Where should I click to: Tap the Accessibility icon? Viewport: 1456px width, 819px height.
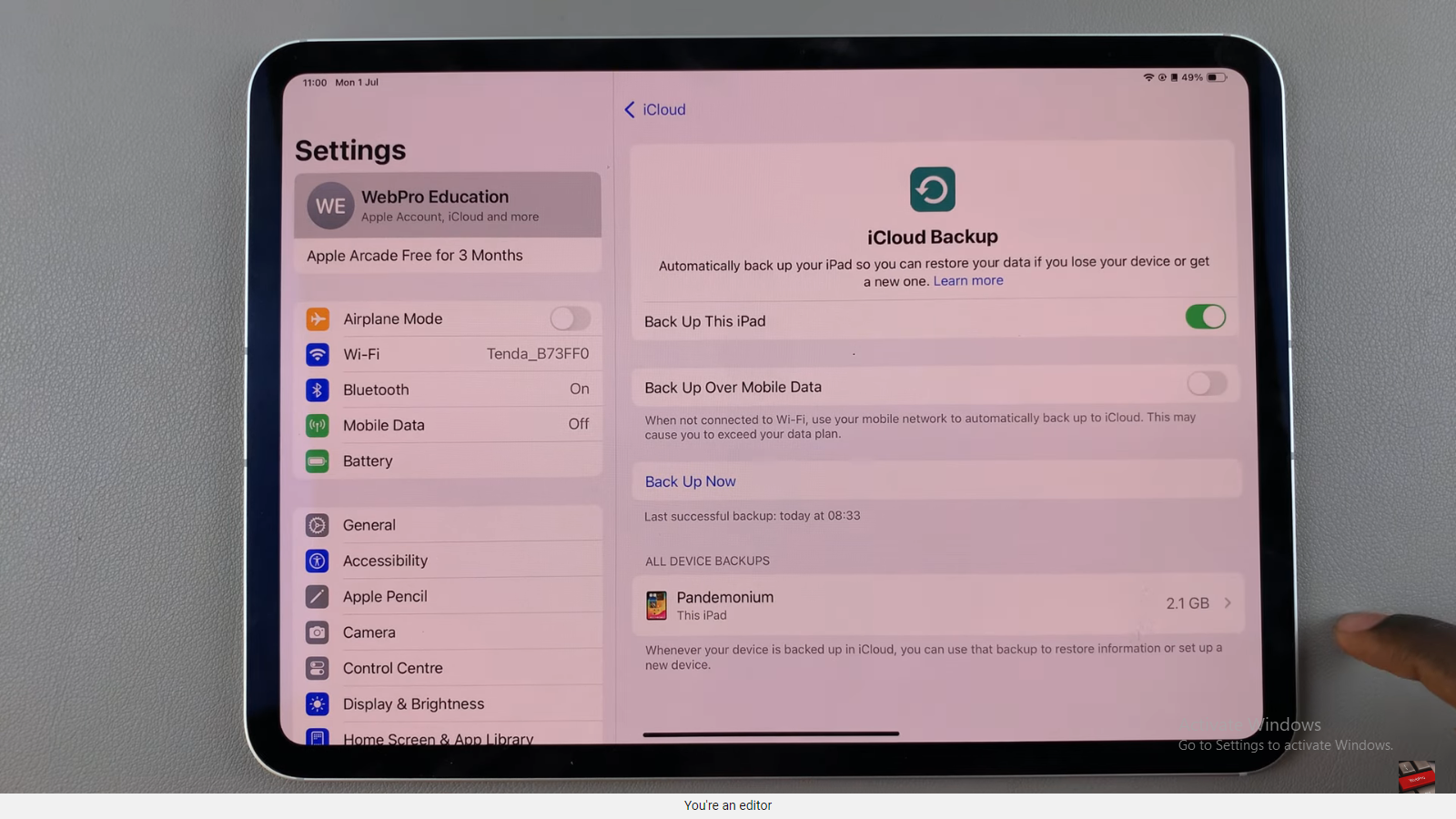[317, 561]
